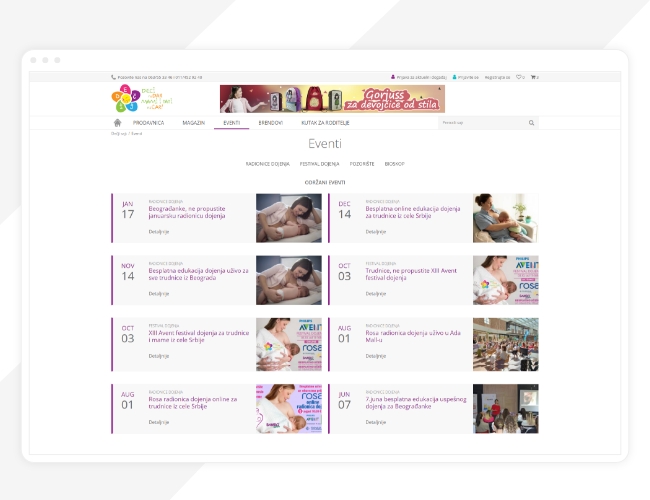This screenshot has width=650, height=500.
Task: Click the Gorjuss banner advertisement
Action: coord(332,98)
